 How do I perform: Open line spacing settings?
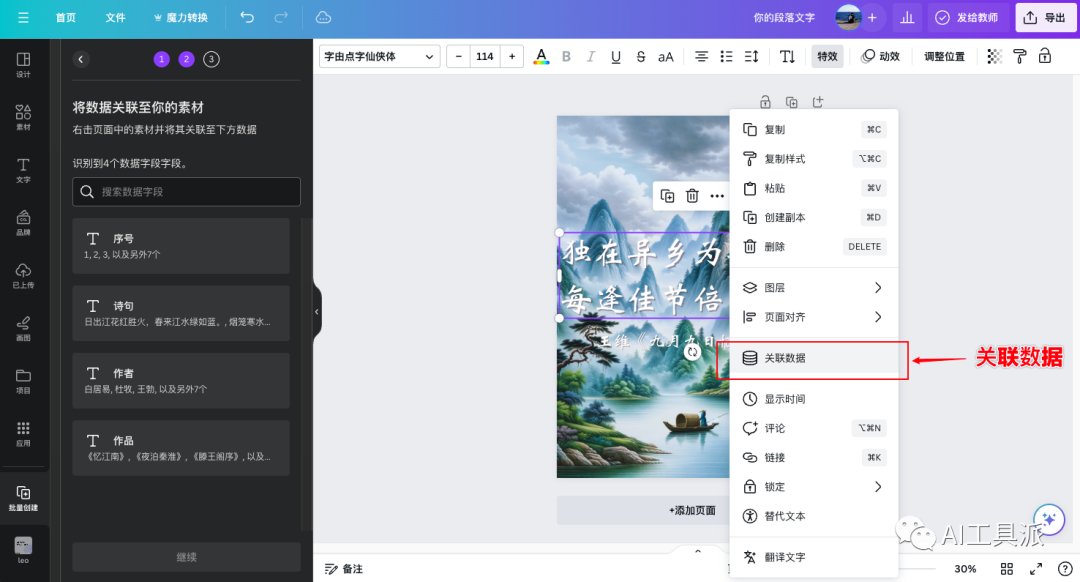tap(751, 56)
